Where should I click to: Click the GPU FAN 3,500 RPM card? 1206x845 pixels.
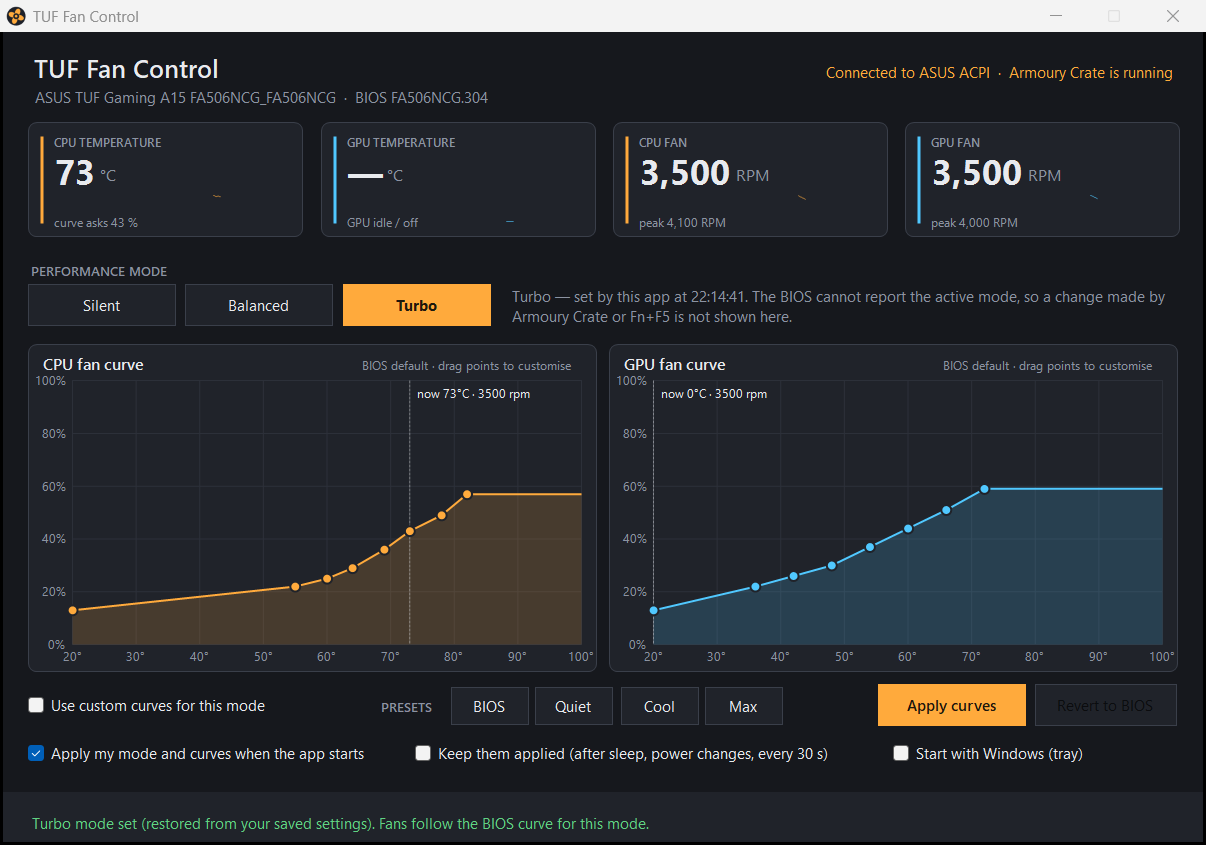1042,179
